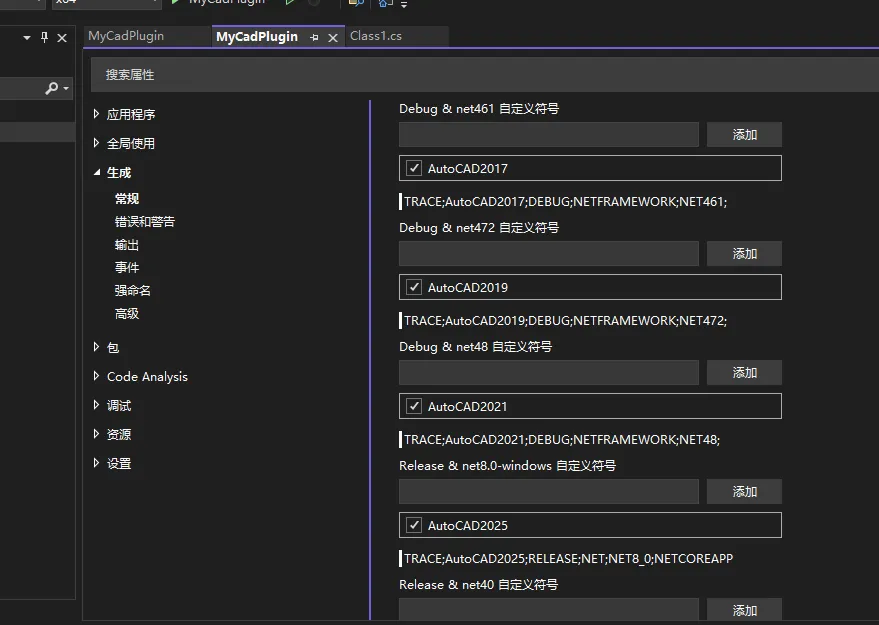This screenshot has width=879, height=625.
Task: Select the 输出 item
Action: click(x=127, y=244)
